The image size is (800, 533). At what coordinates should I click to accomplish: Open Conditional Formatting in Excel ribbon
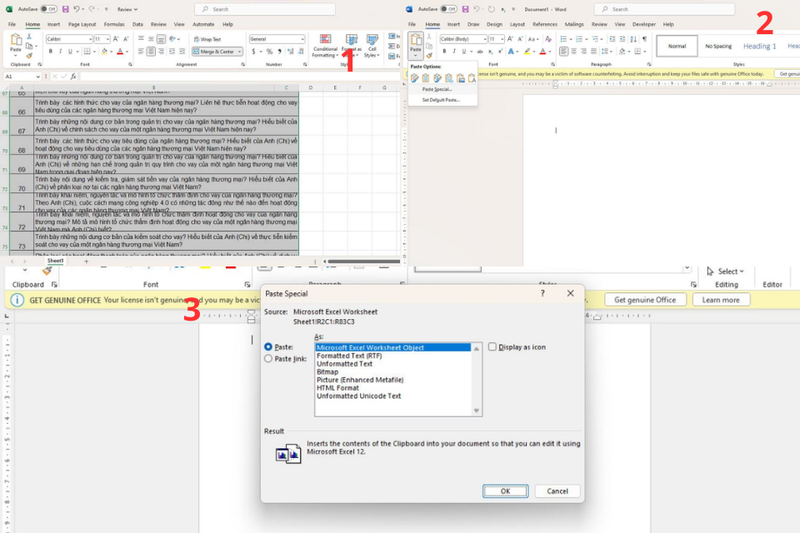coord(325,45)
